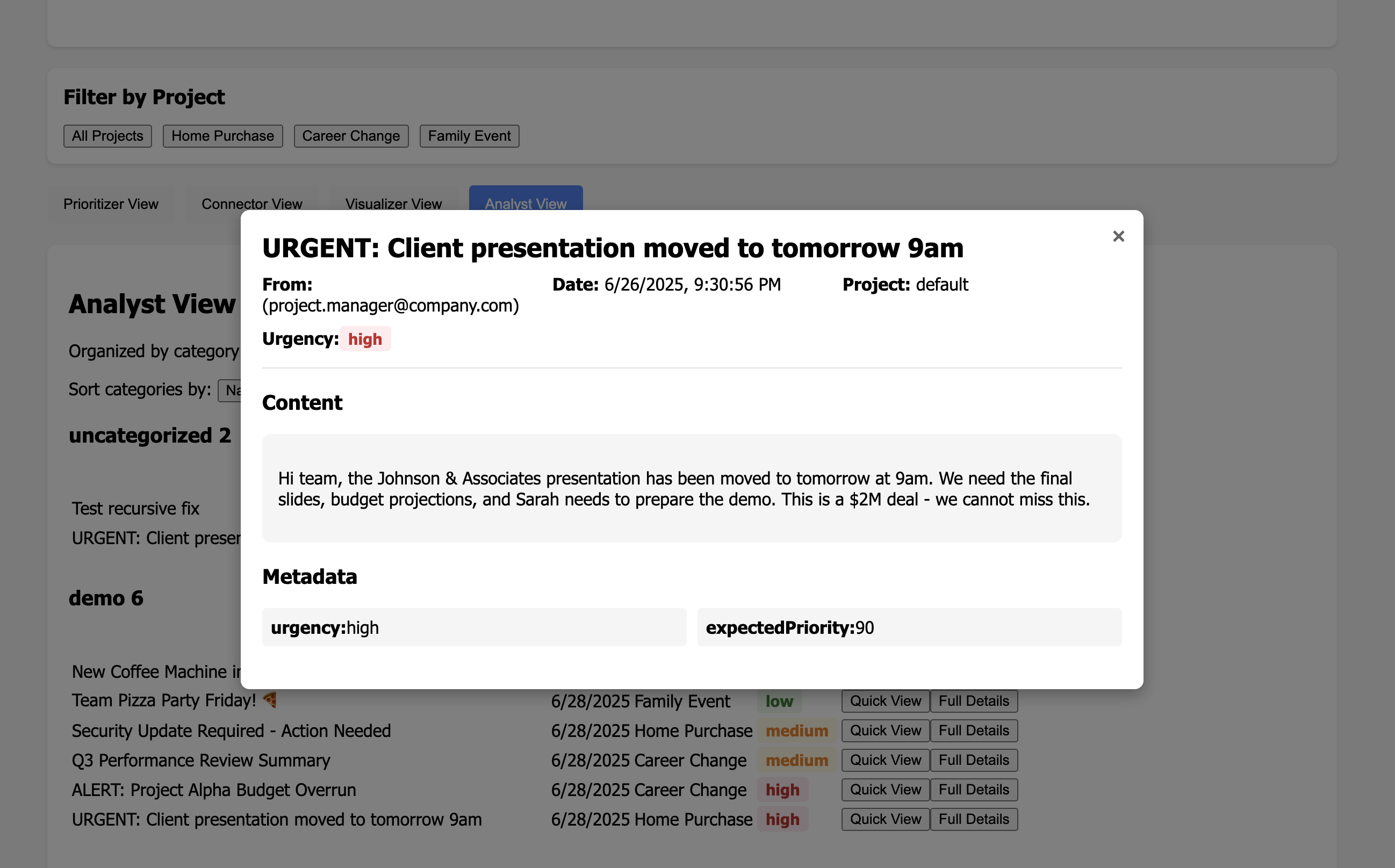Screen dimensions: 1395x868
Task: Open Full Details for Team Pizza Party
Action: click(x=974, y=701)
